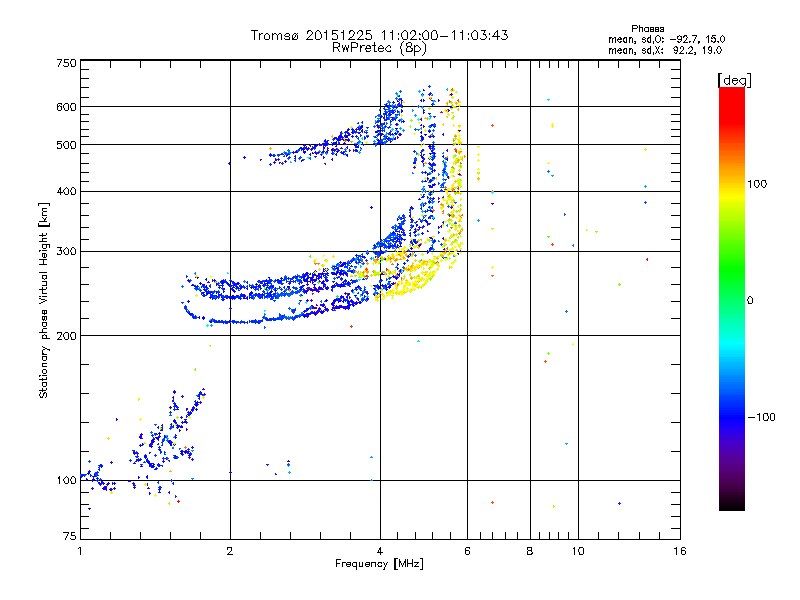
Task: Click the 'mean, sd,X: 92.2, 19.0' text
Action: [x=665, y=50]
